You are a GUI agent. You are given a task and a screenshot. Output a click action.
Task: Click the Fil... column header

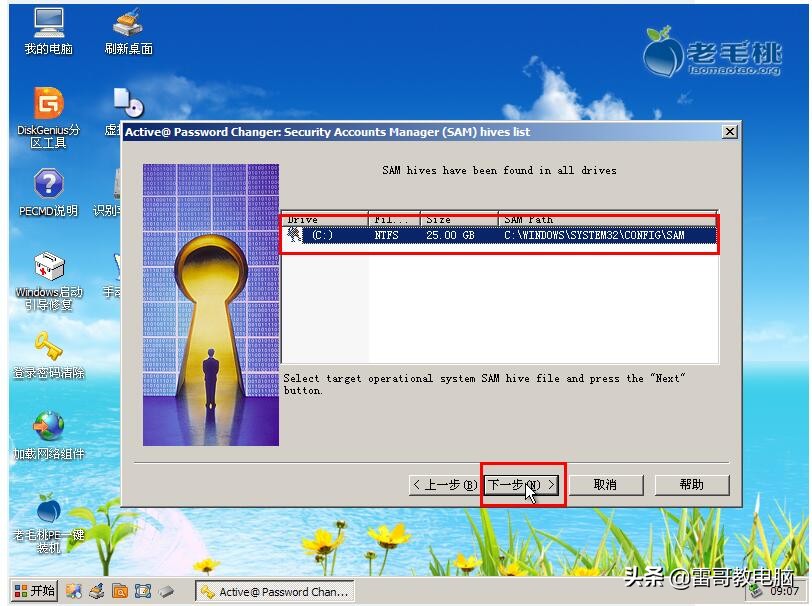coord(394,220)
